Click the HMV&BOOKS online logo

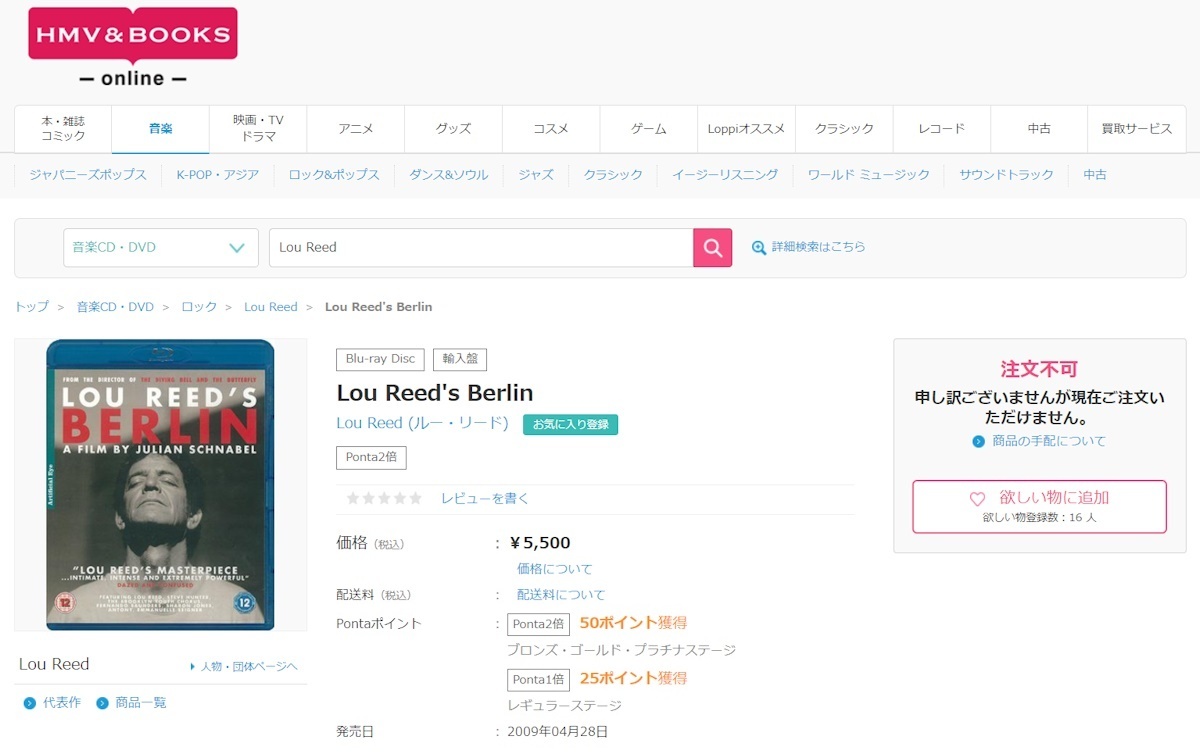[133, 47]
